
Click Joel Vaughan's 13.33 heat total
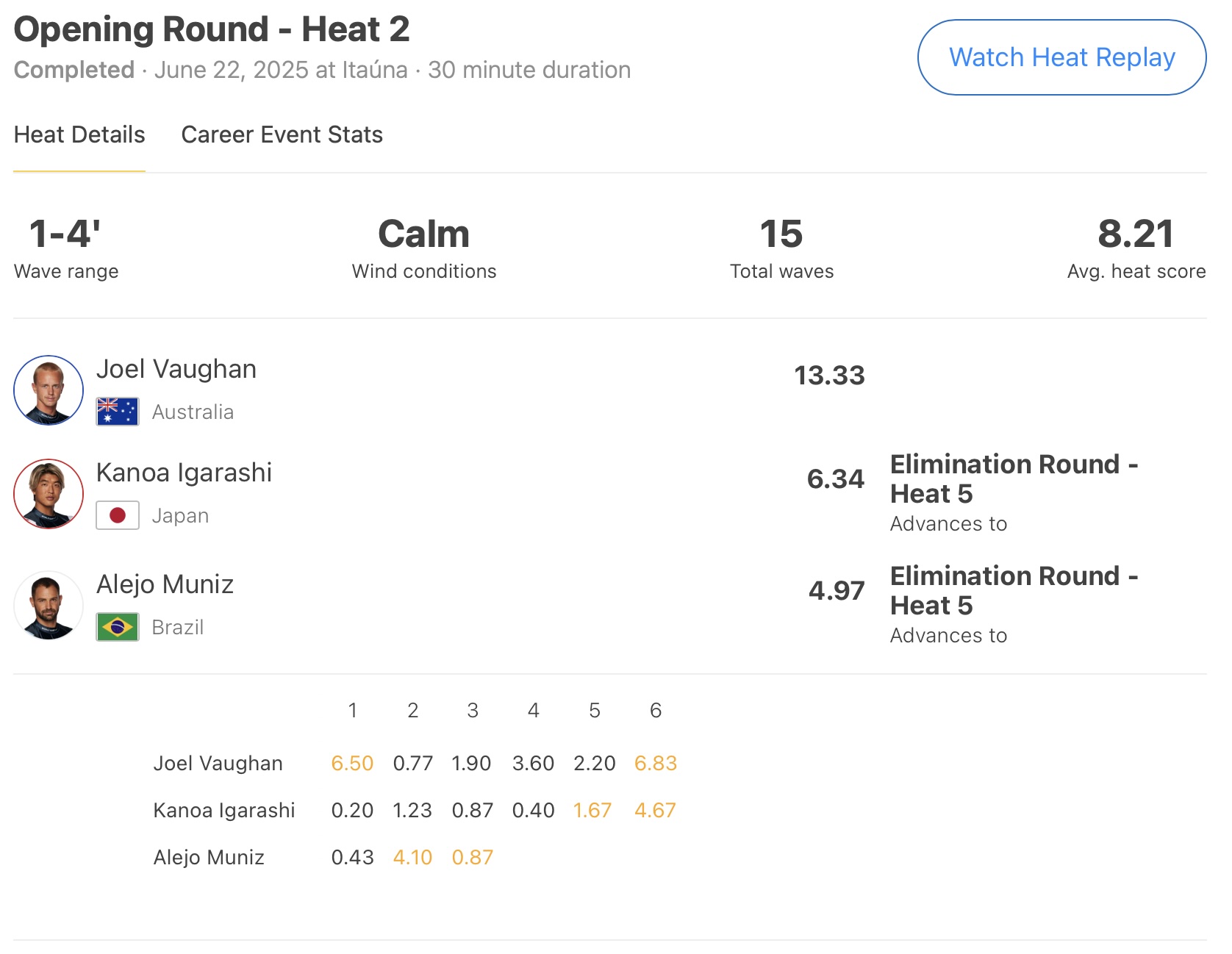click(x=829, y=376)
